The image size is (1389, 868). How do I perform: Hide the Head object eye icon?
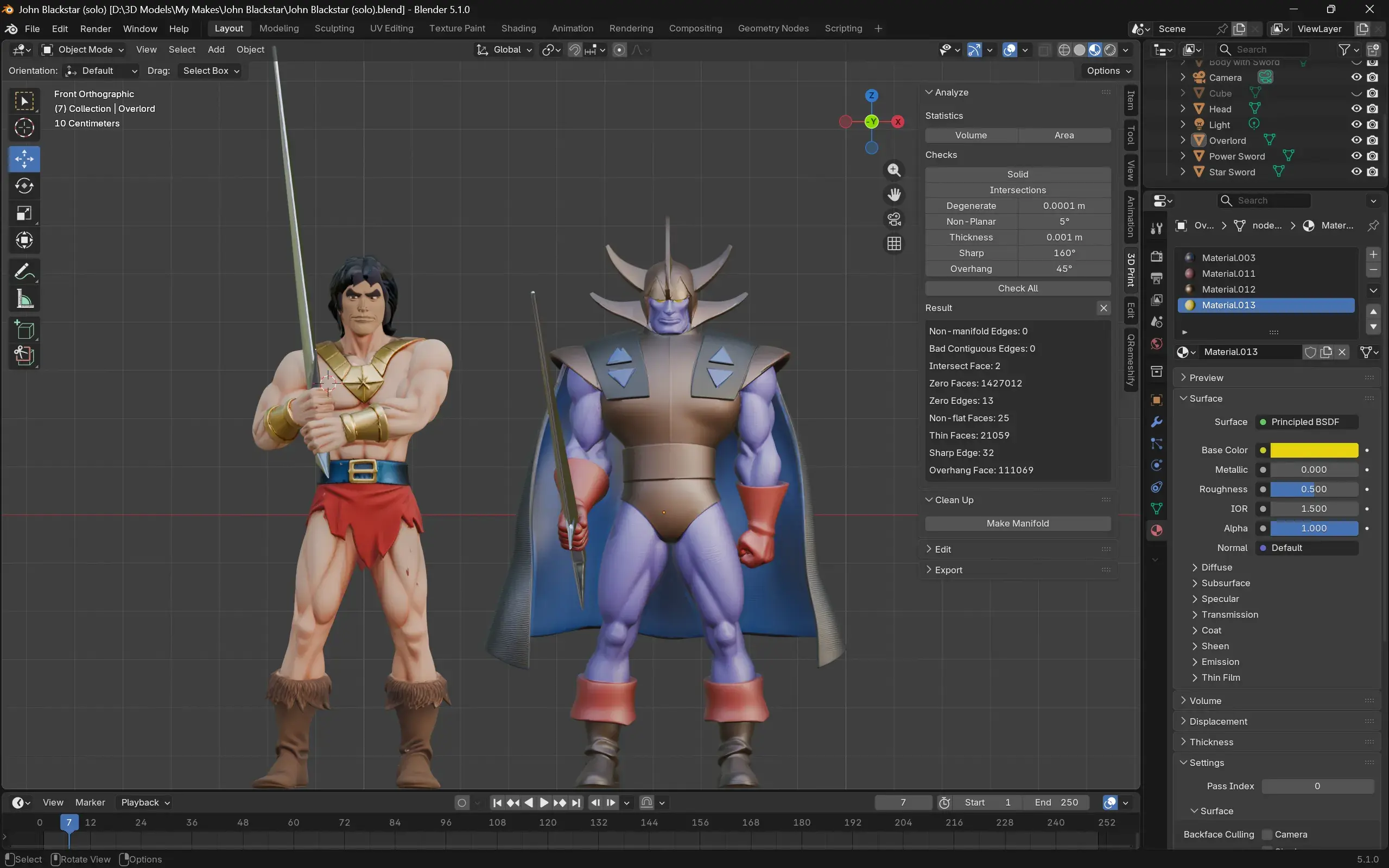1356,109
